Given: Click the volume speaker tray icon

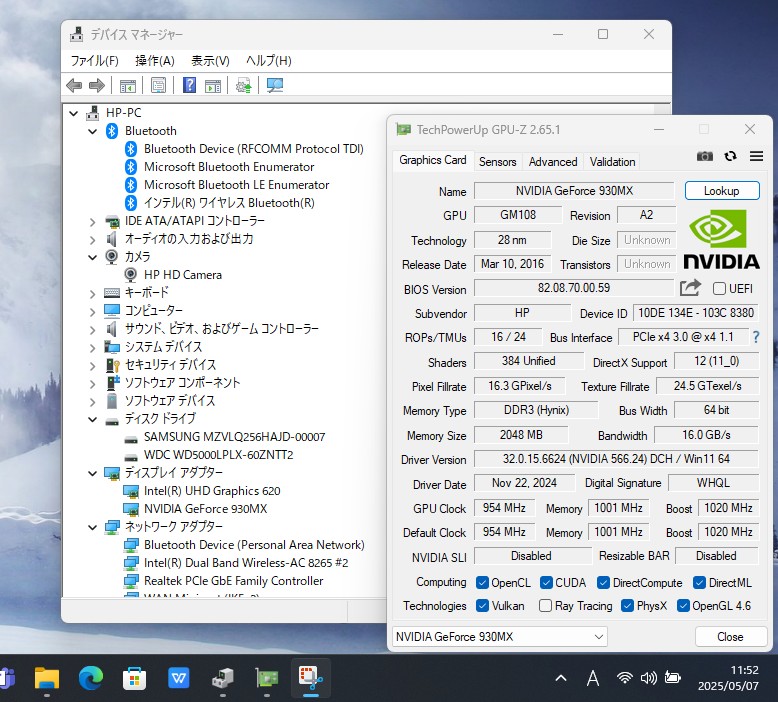Looking at the screenshot, I should click(648, 677).
